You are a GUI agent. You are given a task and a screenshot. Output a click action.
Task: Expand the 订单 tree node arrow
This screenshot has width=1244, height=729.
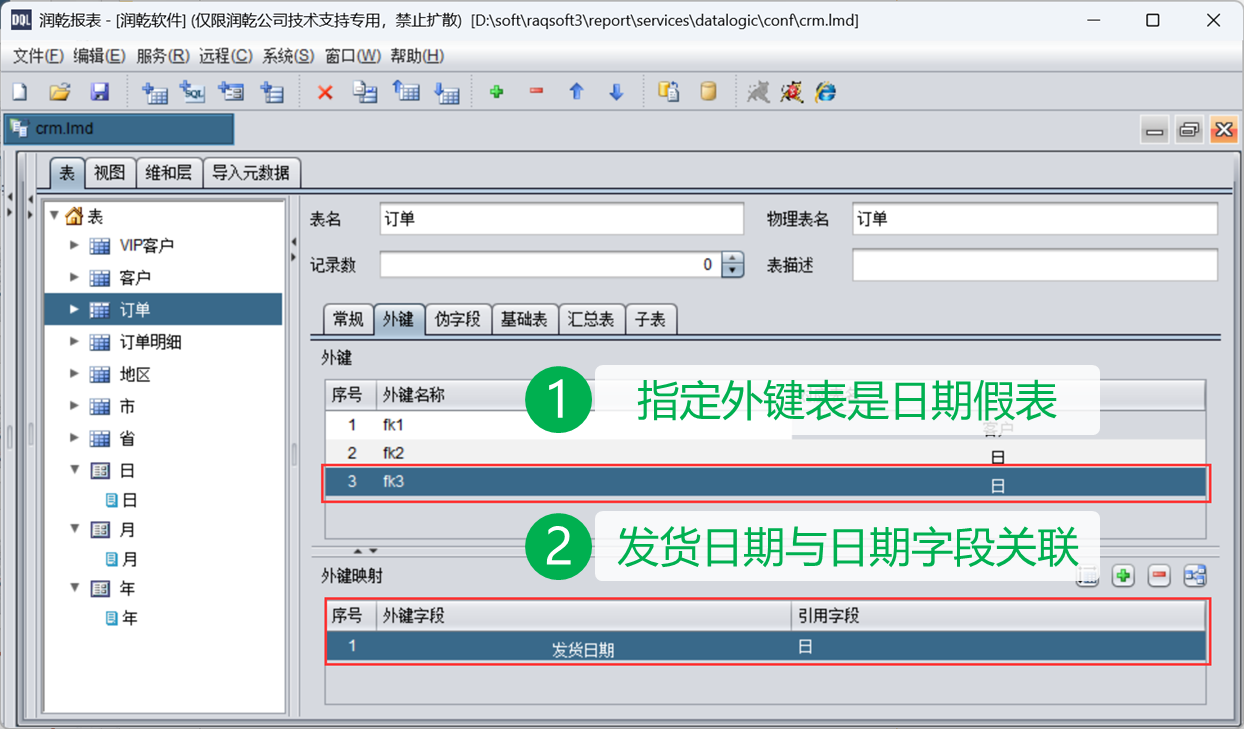(74, 310)
